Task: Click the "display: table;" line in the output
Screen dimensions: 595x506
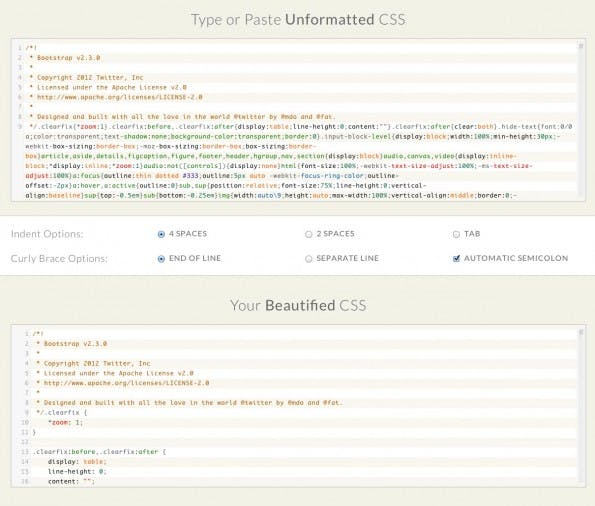Action: (77, 462)
